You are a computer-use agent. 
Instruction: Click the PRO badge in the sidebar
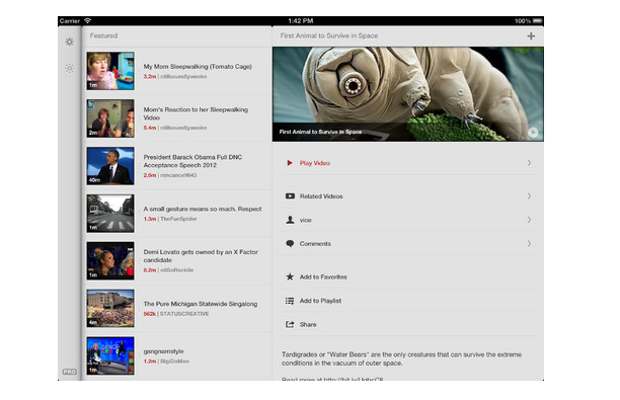tap(70, 372)
